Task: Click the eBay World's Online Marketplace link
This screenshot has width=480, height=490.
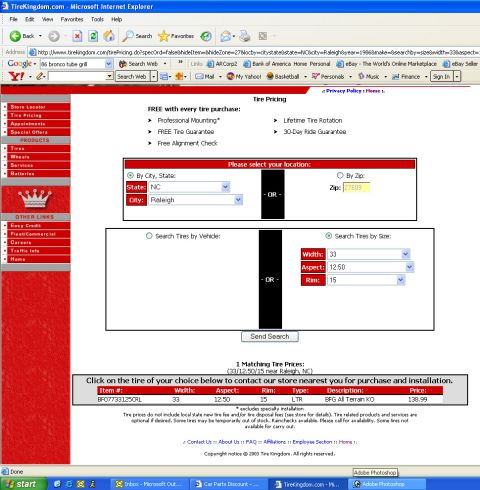Action: (x=387, y=64)
